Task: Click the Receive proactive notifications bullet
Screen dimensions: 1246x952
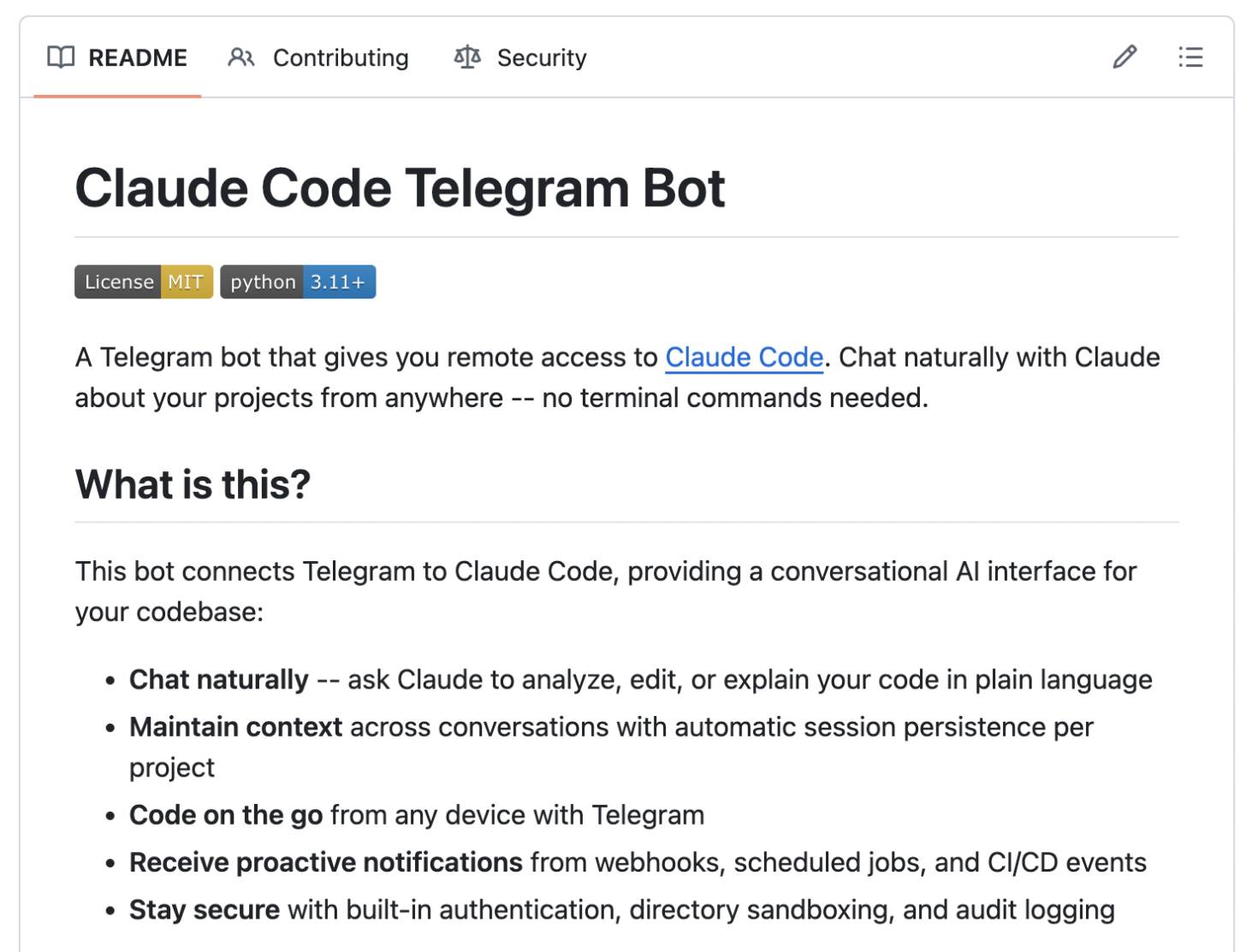Action: [x=325, y=862]
